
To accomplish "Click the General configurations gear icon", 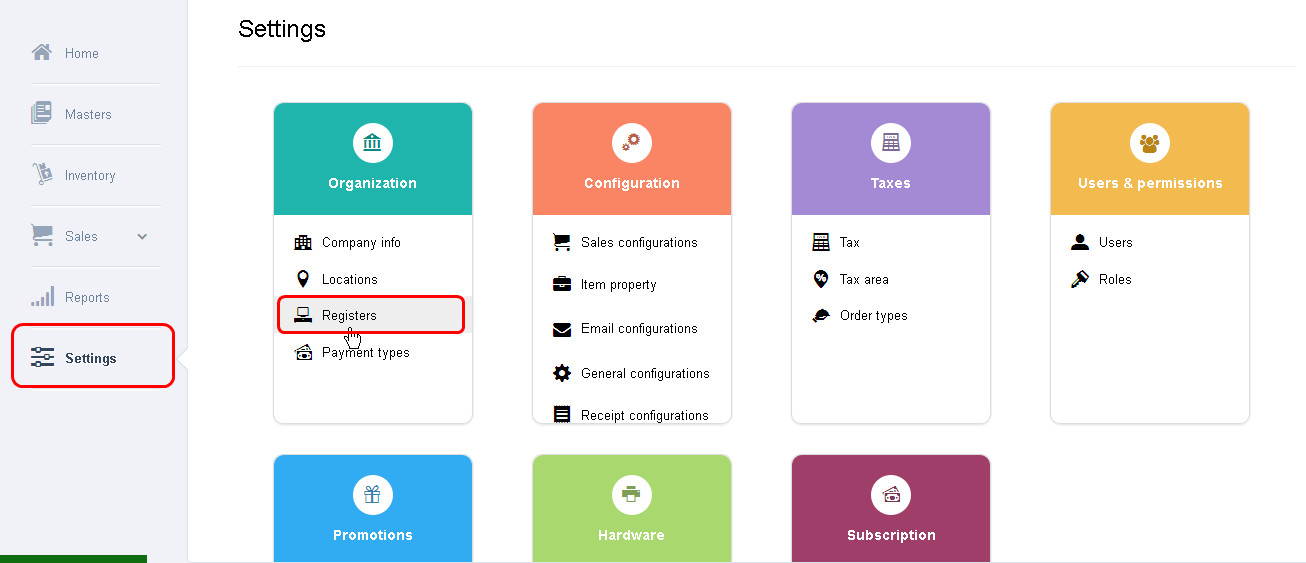I will [x=562, y=373].
